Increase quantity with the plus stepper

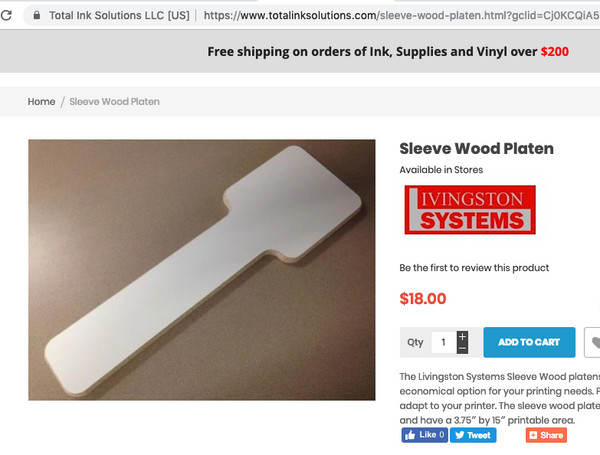(462, 337)
